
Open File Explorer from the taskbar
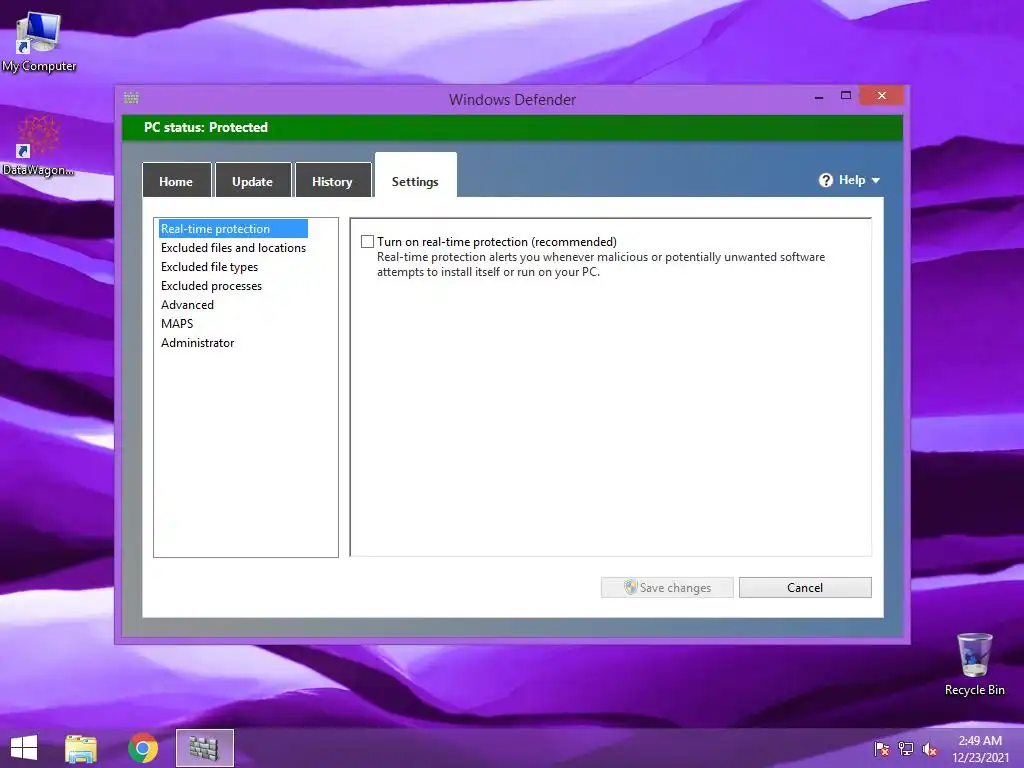point(81,748)
